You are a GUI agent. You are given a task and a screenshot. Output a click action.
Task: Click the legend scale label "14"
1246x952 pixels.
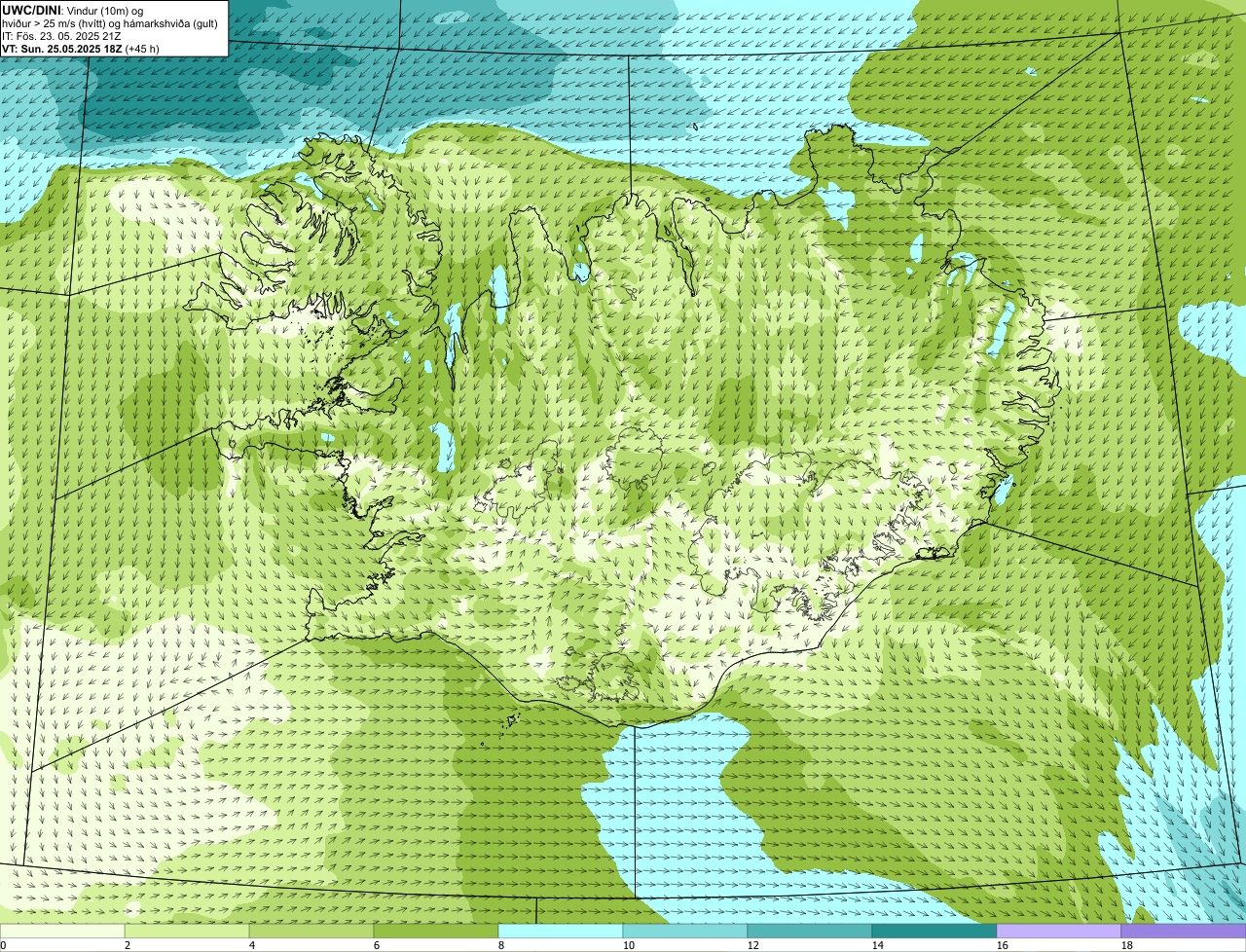click(878, 945)
